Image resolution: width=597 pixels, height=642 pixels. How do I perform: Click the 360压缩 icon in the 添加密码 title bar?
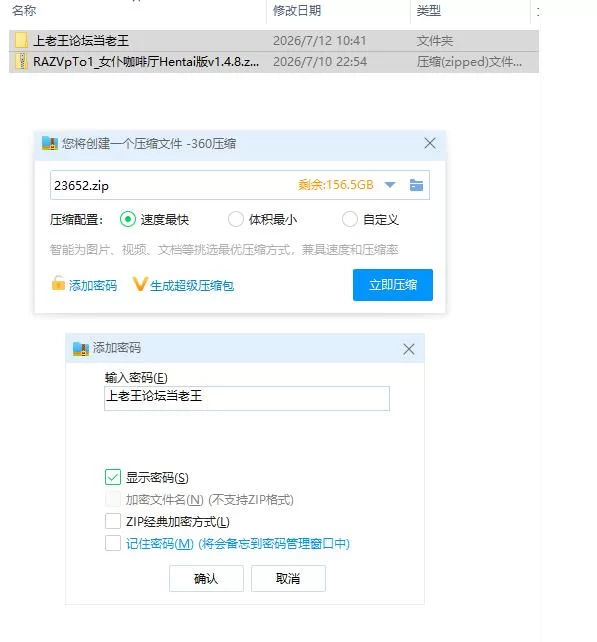tap(81, 348)
